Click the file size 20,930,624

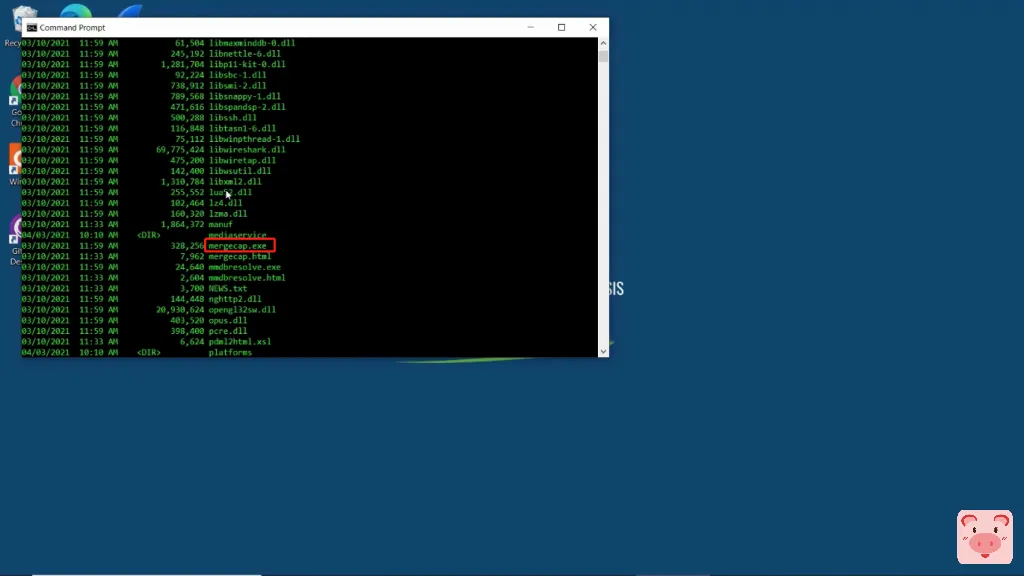pyautogui.click(x=180, y=310)
